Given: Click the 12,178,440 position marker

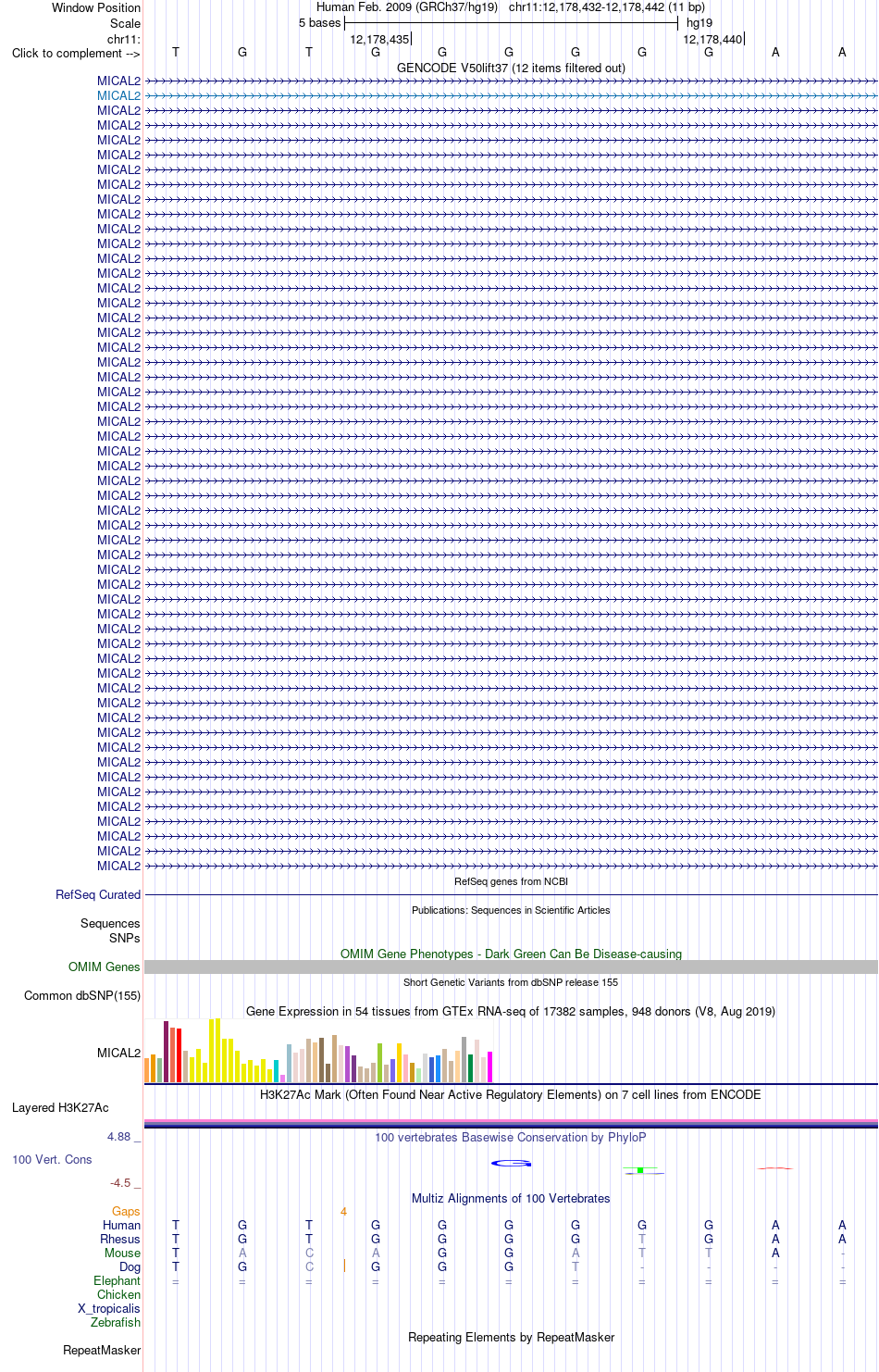Looking at the screenshot, I should [712, 39].
